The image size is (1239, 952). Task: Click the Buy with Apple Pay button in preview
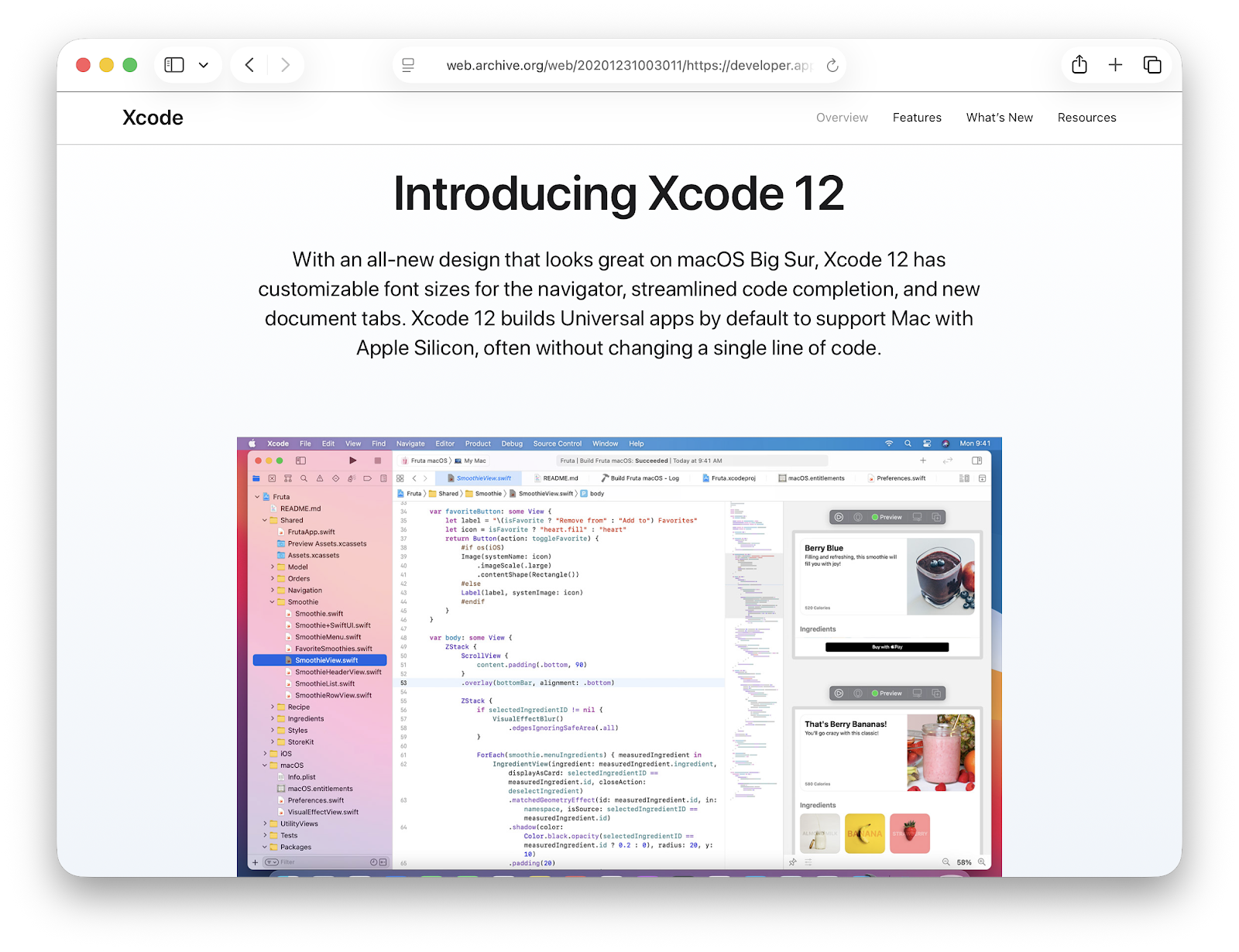coord(887,647)
